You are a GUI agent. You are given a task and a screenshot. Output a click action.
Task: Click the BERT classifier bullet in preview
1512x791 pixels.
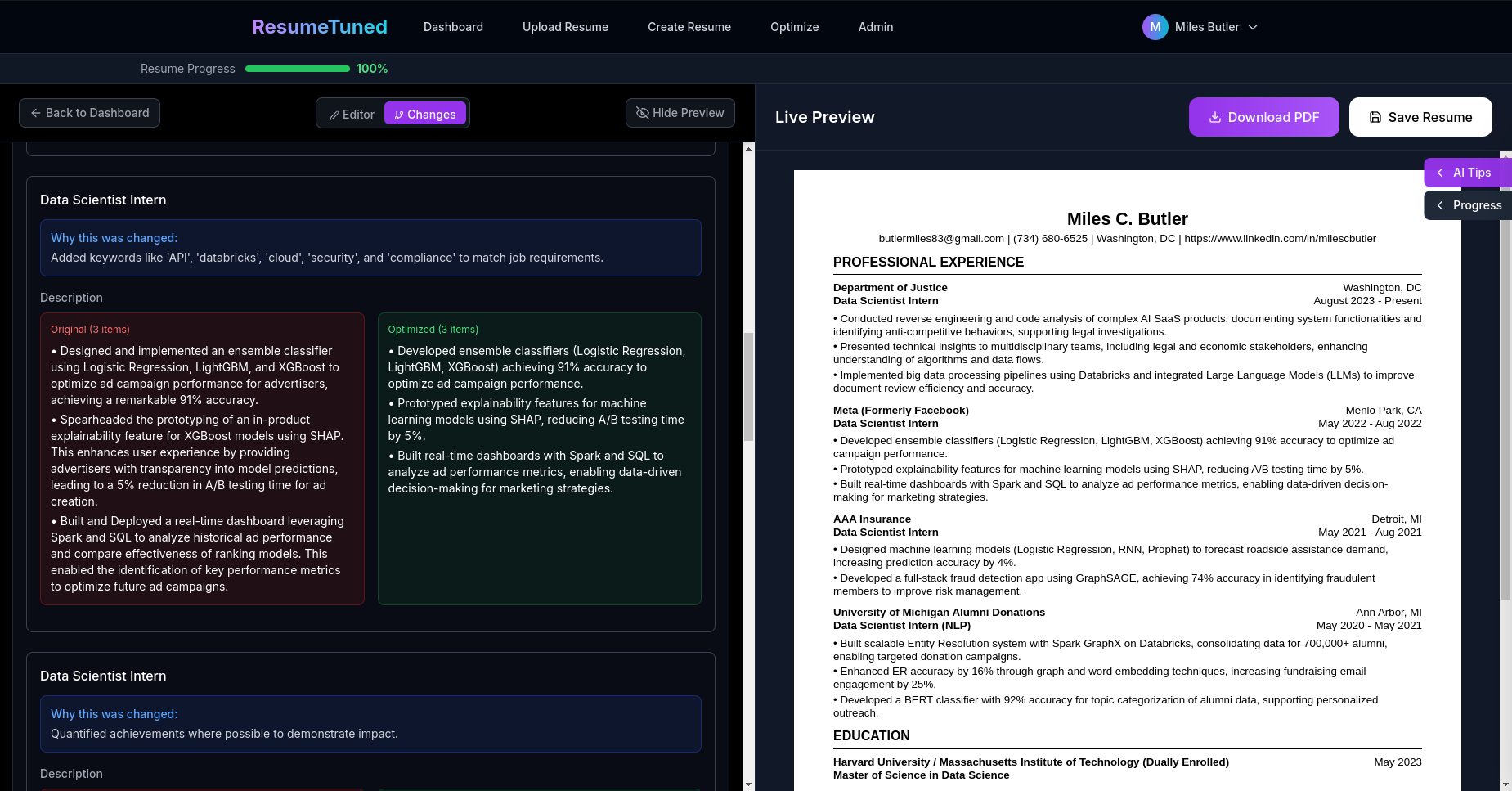[1106, 707]
